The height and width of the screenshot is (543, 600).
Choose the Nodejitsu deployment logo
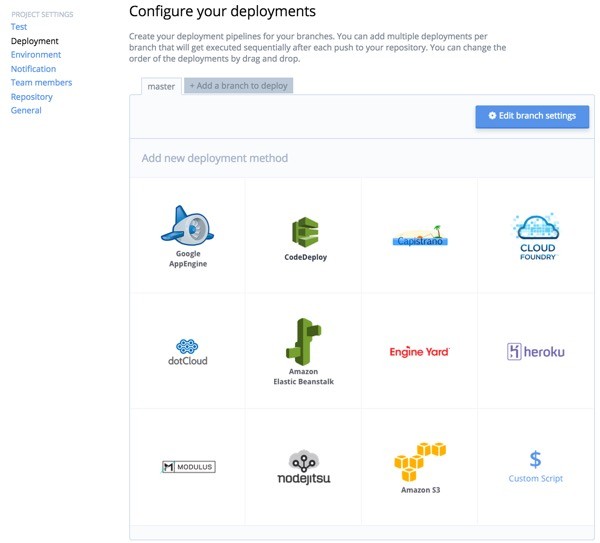[304, 467]
